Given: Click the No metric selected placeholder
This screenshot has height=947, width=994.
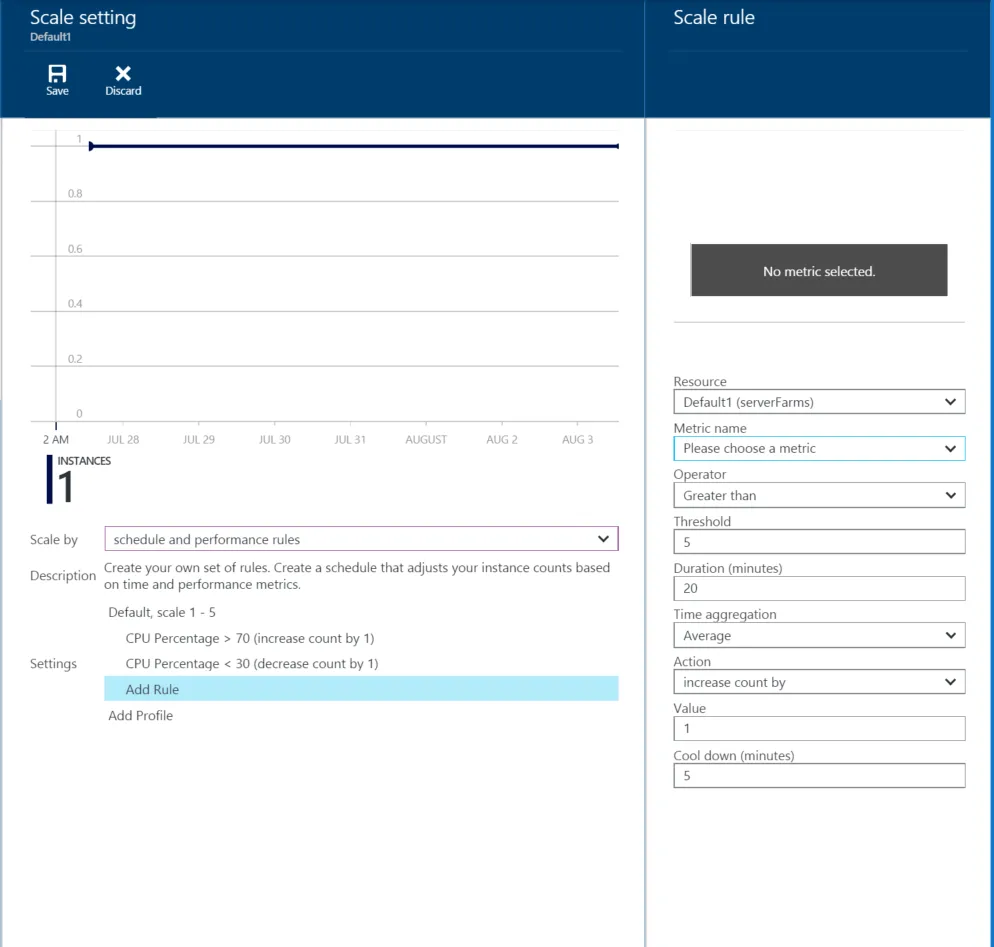Looking at the screenshot, I should pyautogui.click(x=819, y=271).
